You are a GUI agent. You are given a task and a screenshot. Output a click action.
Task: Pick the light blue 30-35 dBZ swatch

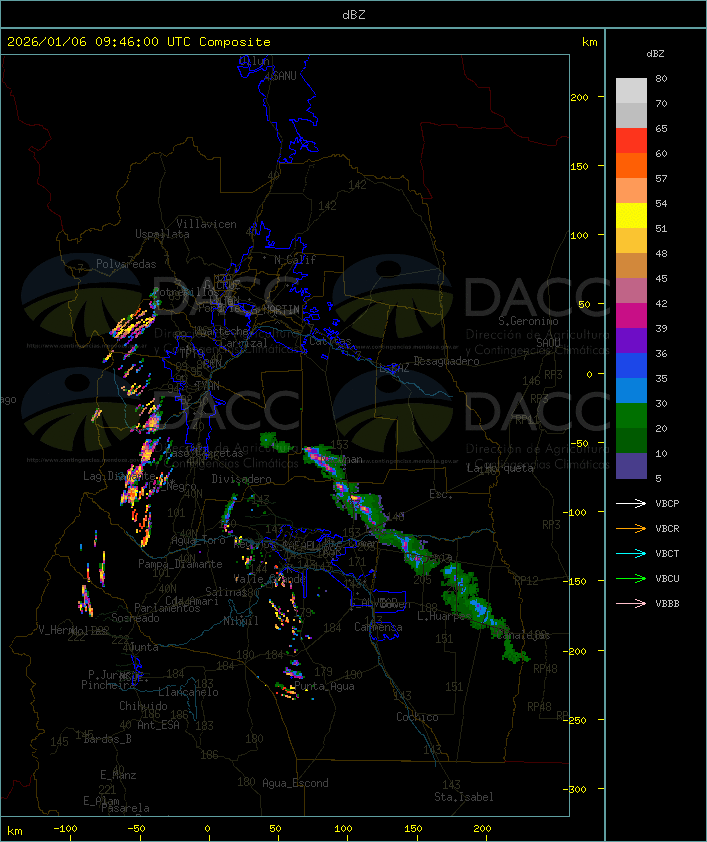pos(631,390)
